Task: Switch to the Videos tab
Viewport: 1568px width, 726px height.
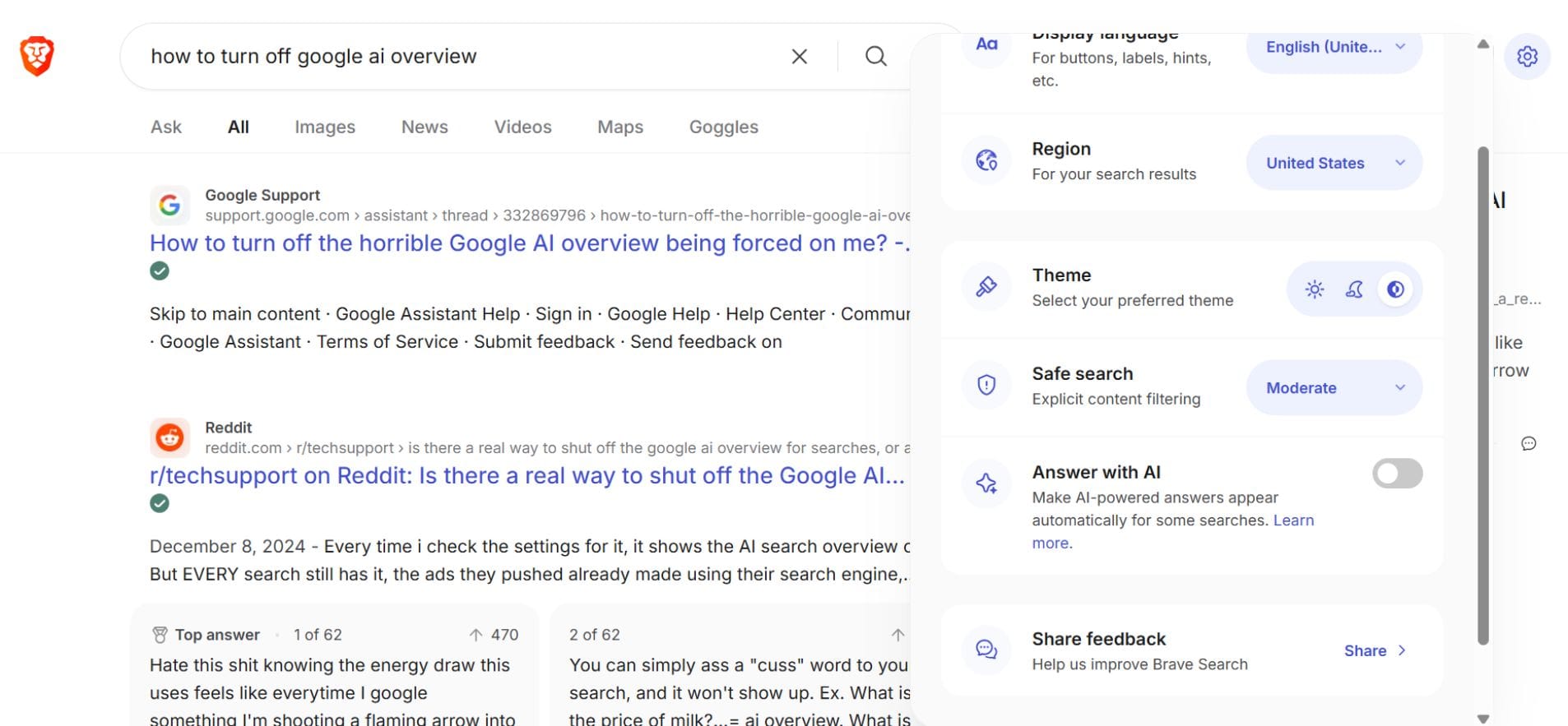Action: coord(522,127)
